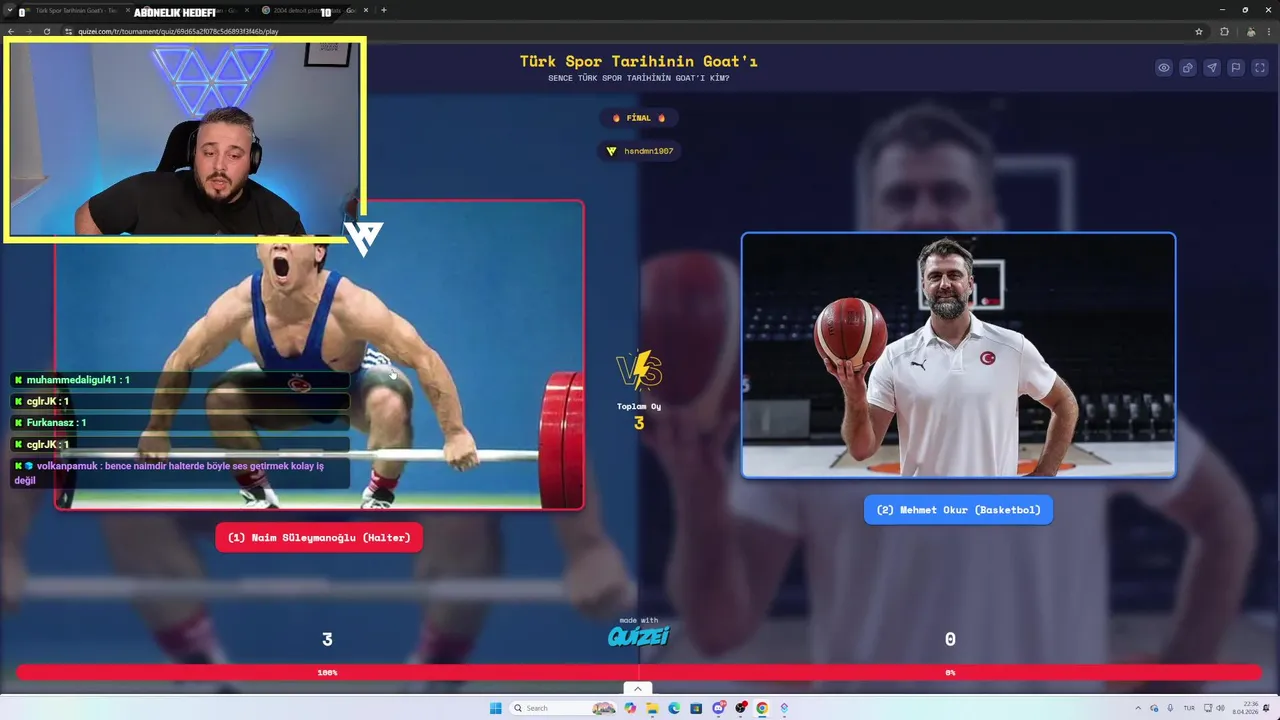Click the rotate/shuffle shapes icon in Quizei header
This screenshot has width=1280, height=720.
point(1188,68)
